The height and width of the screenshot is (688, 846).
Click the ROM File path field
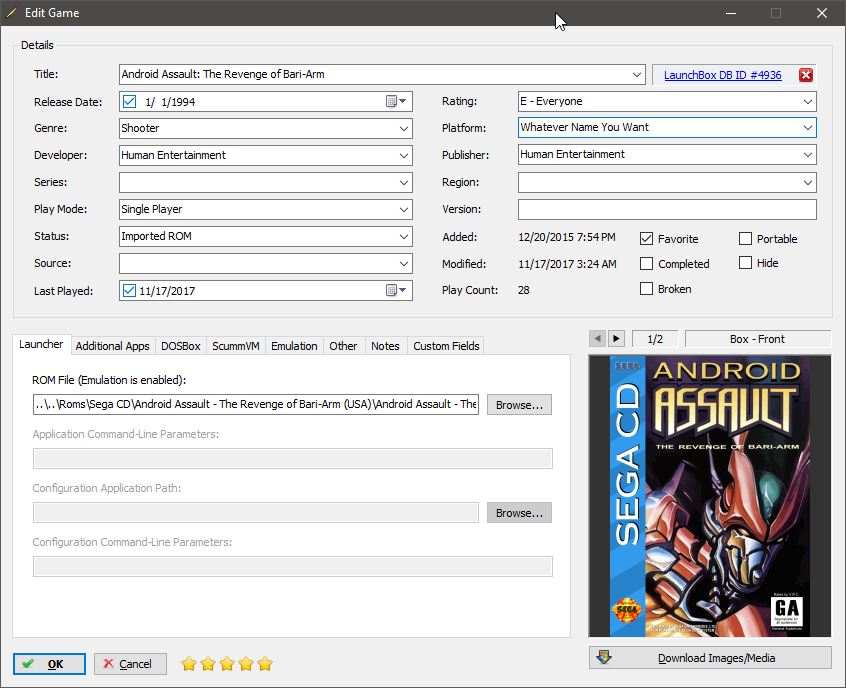[x=256, y=404]
